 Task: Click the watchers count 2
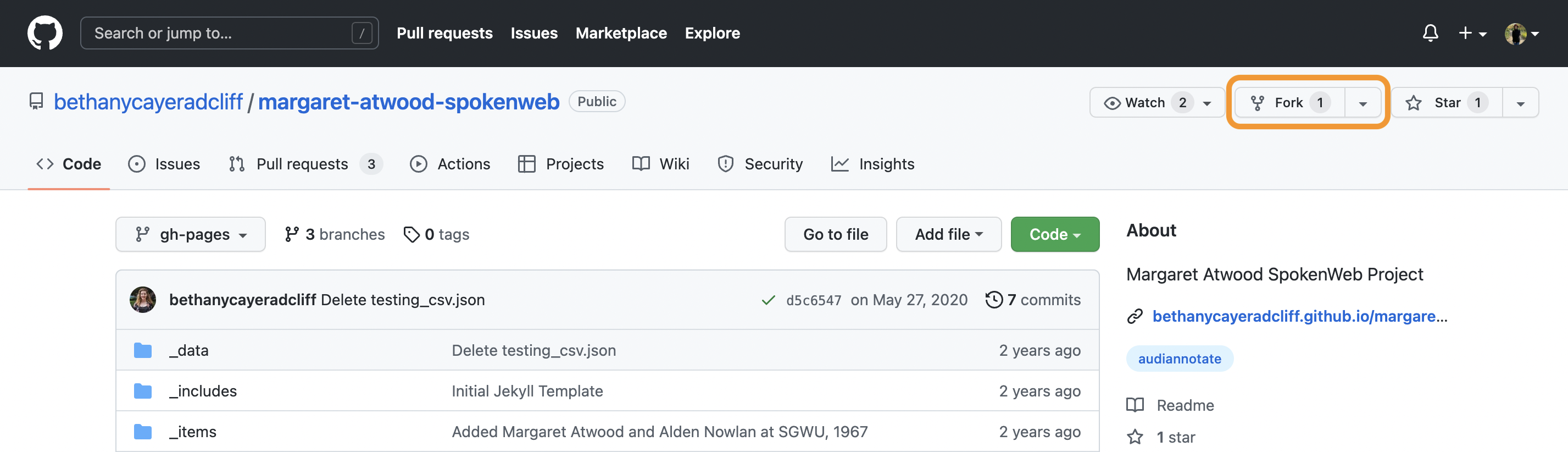pyautogui.click(x=1182, y=102)
